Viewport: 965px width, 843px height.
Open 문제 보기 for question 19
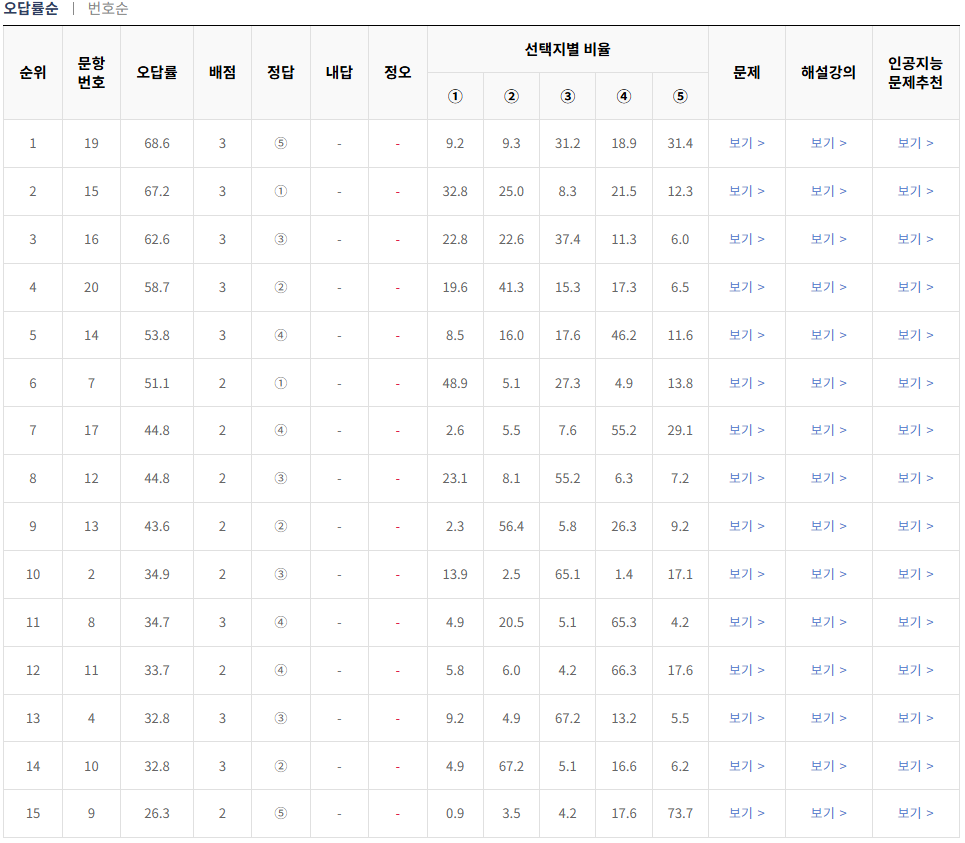click(747, 143)
